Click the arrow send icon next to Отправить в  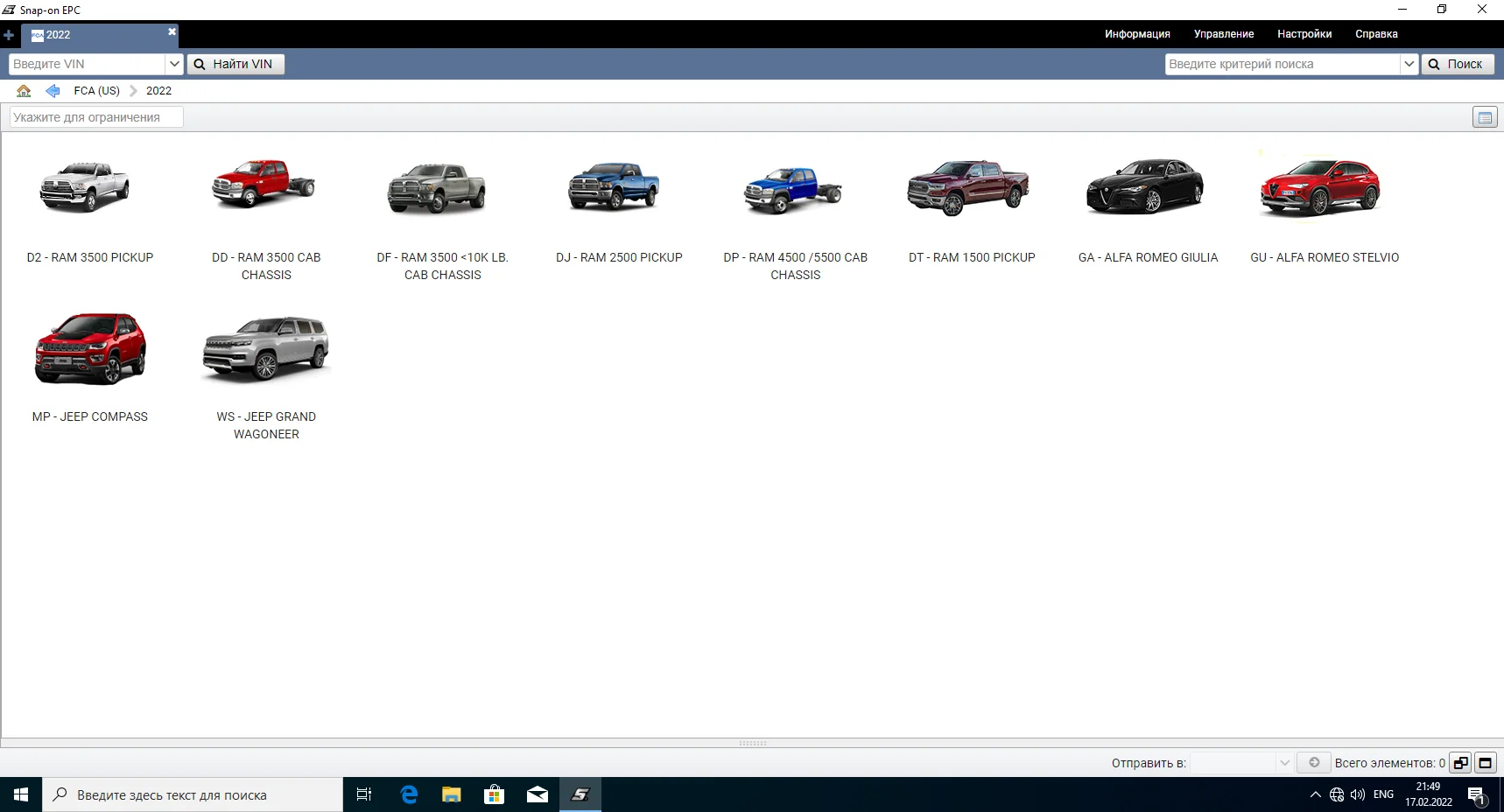click(x=1313, y=762)
